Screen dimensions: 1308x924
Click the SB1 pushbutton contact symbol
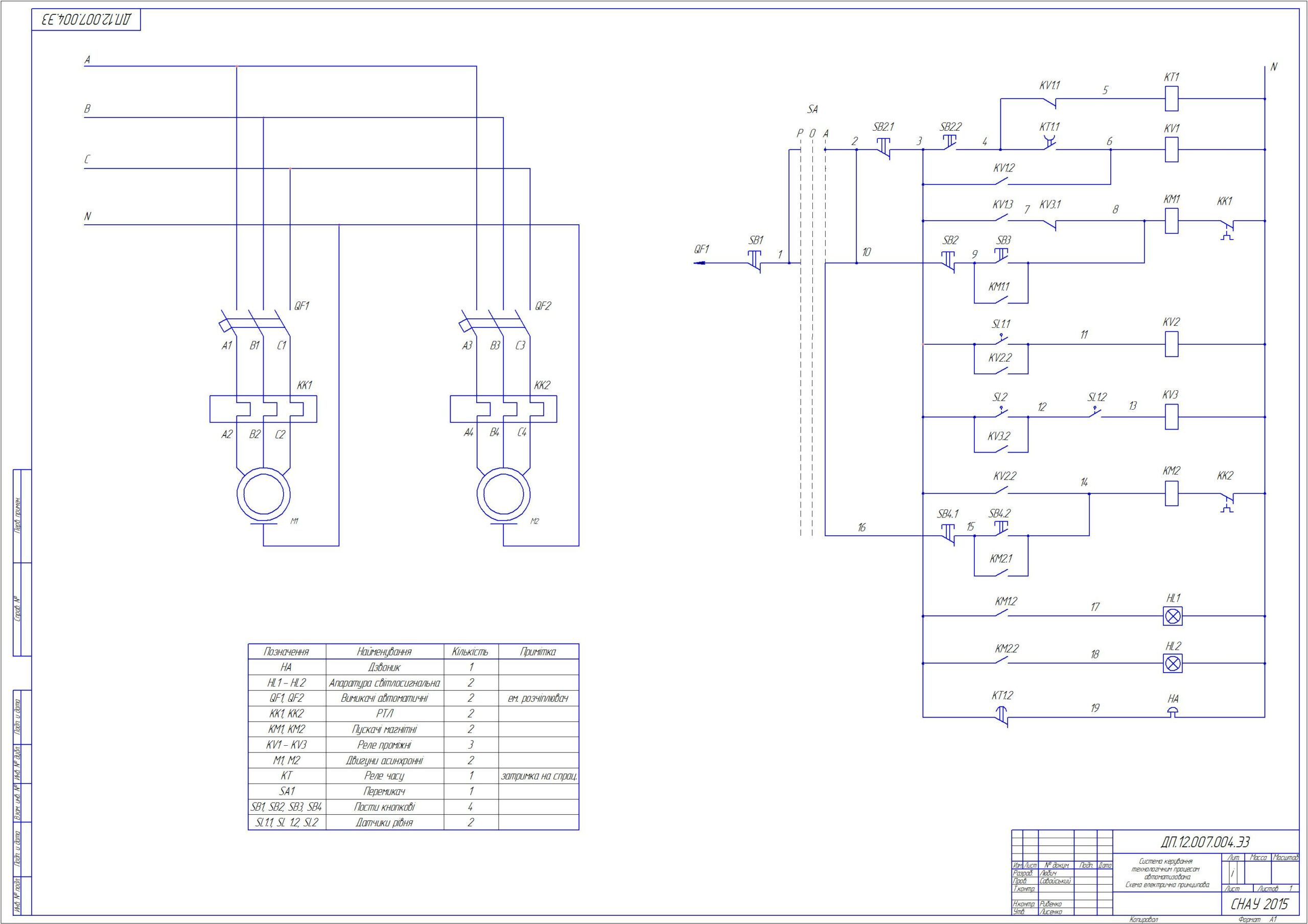(755, 262)
